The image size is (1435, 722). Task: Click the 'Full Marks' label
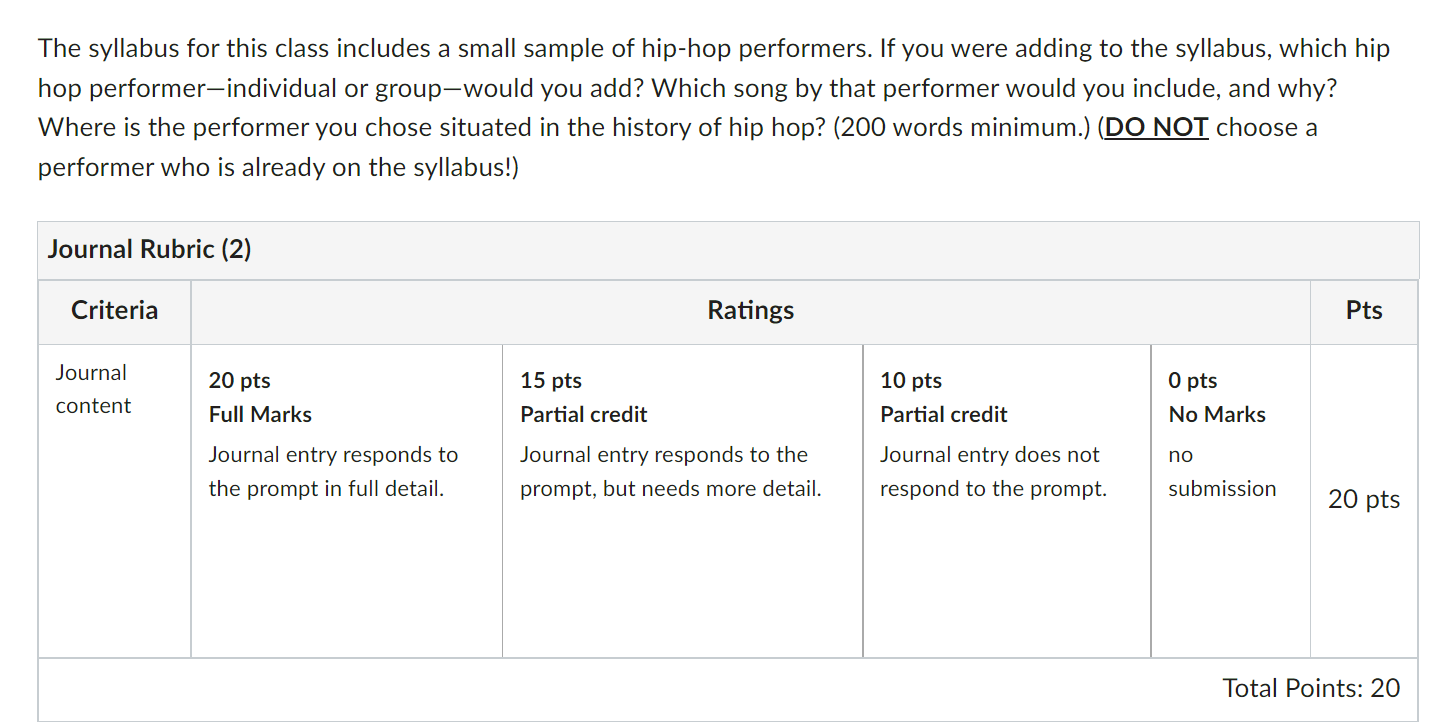(x=260, y=414)
